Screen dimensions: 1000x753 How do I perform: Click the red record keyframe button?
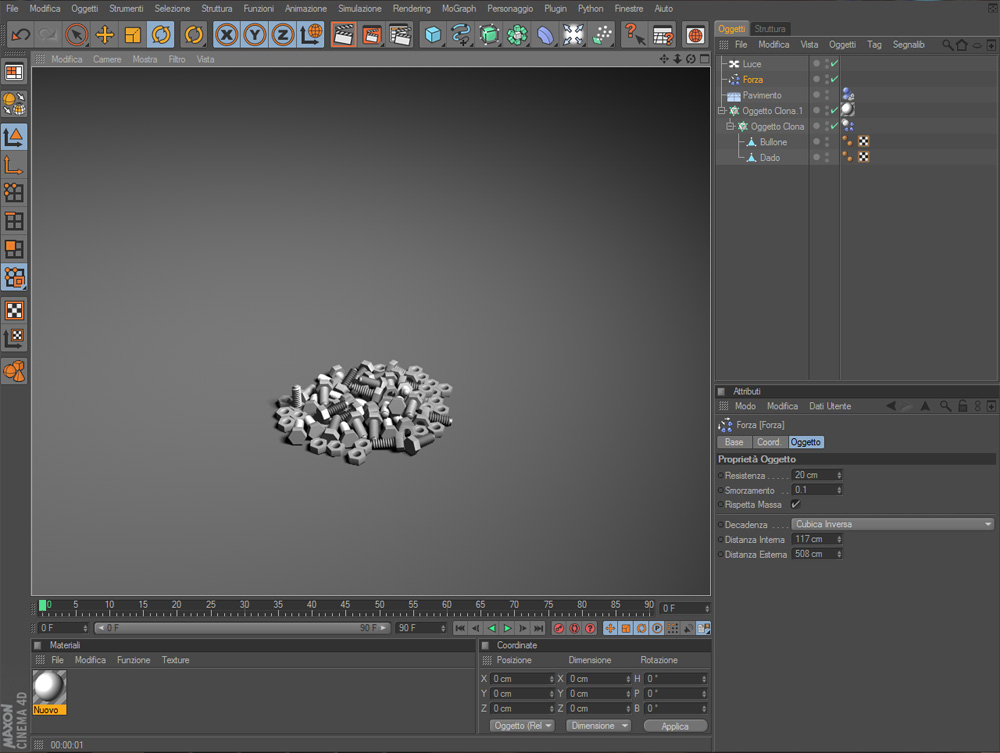click(x=559, y=628)
